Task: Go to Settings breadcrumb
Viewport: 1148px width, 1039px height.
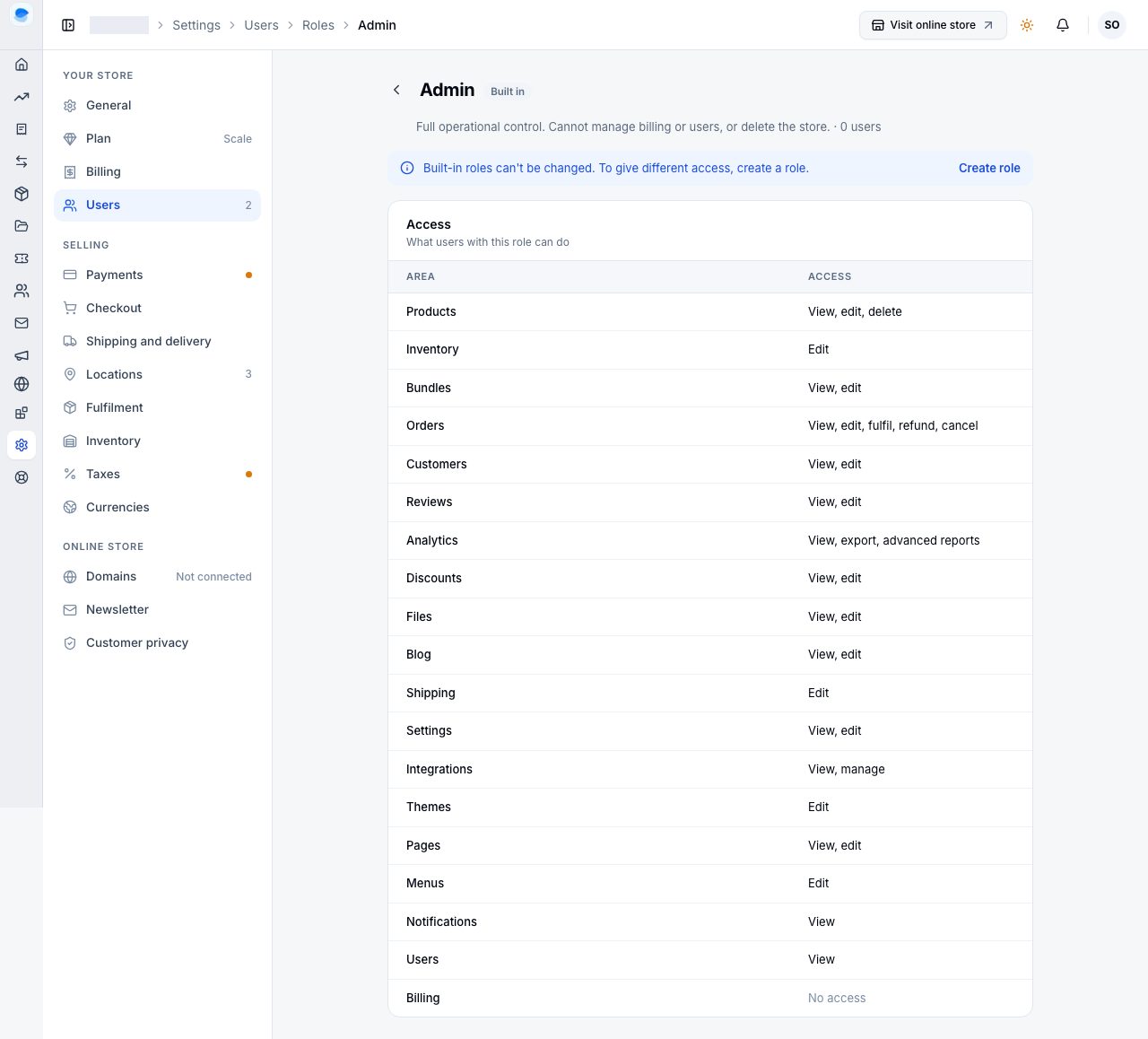Action: [x=196, y=25]
